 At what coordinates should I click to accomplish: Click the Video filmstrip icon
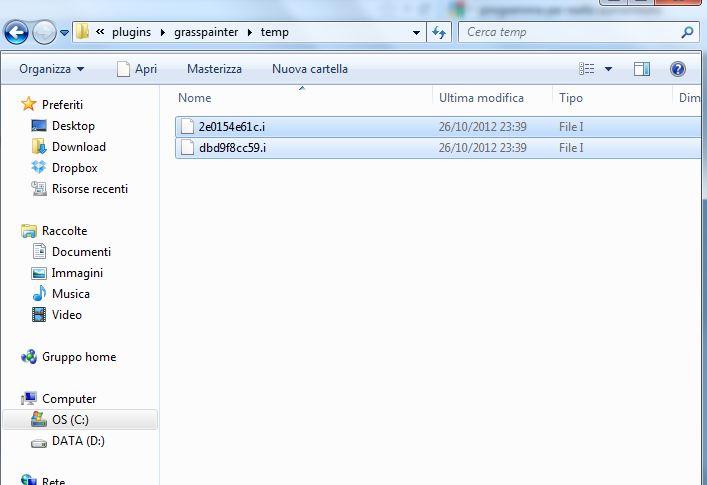39,315
